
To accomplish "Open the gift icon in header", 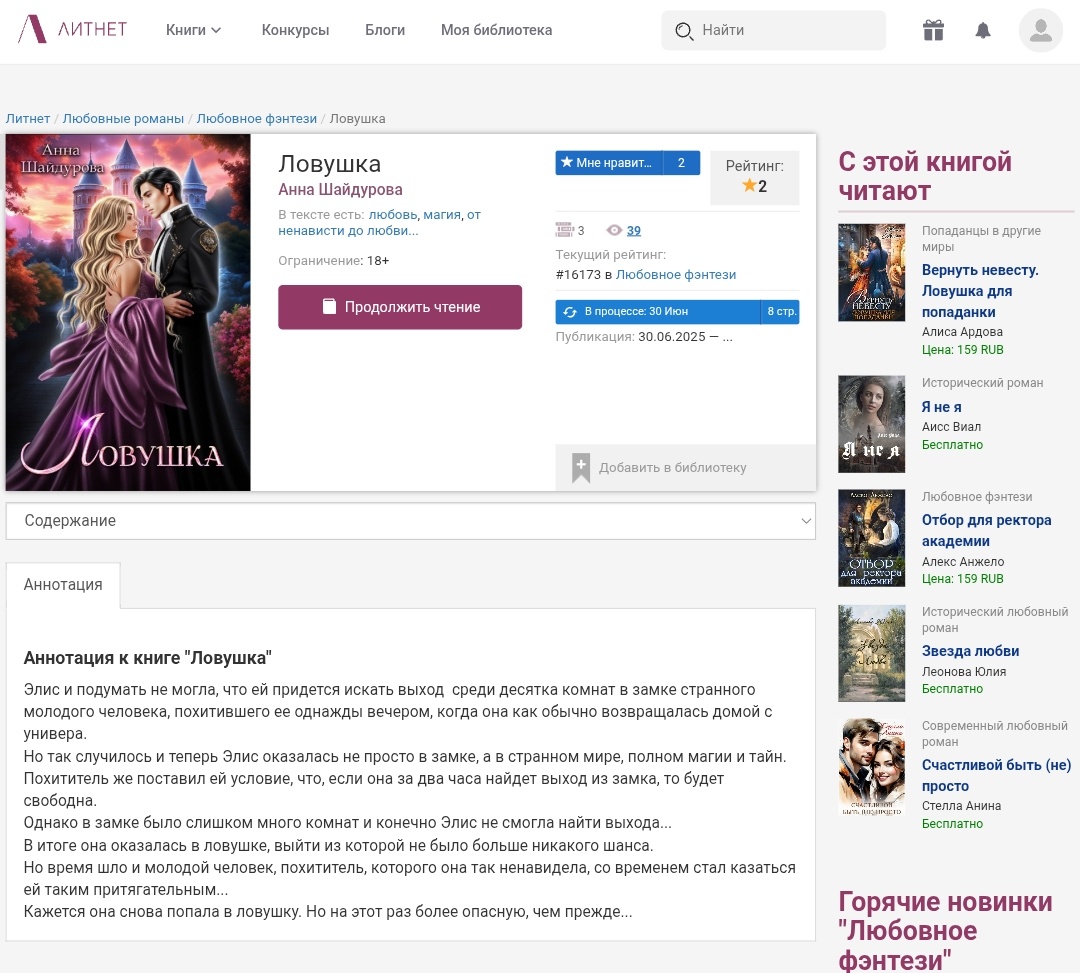I will tap(933, 30).
